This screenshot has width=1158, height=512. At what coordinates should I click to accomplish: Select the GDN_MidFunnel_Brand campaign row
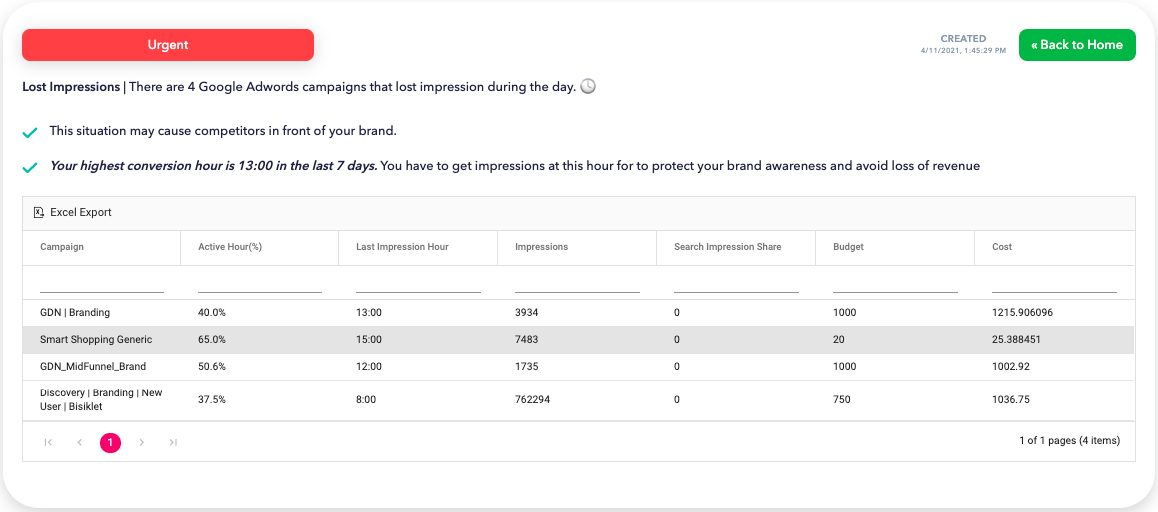point(93,367)
